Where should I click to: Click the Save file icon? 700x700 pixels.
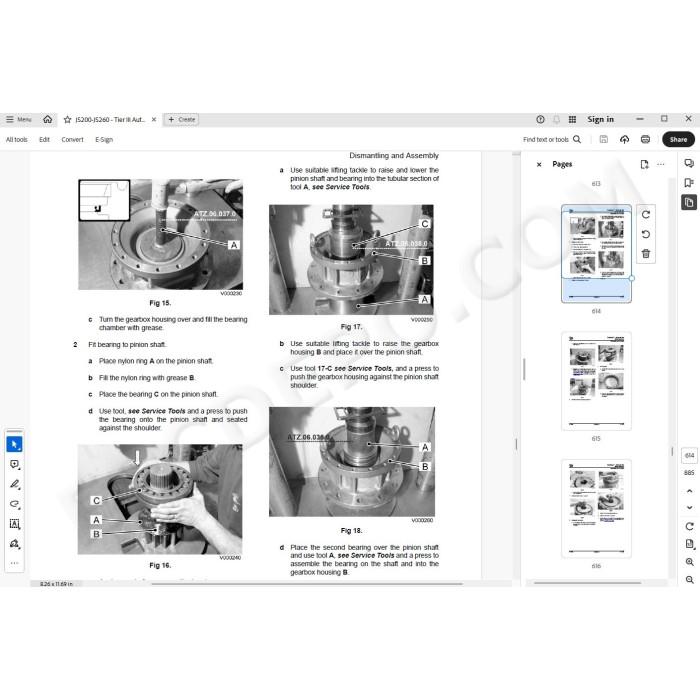pyautogui.click(x=604, y=139)
